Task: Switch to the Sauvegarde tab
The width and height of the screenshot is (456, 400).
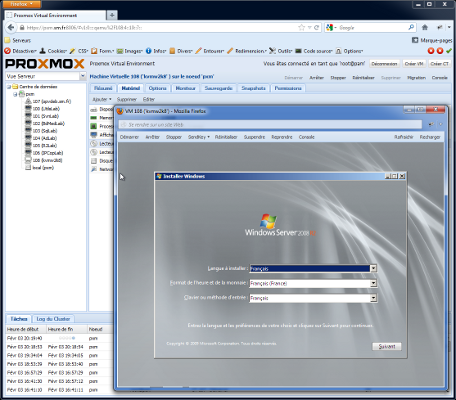Action: 218,88
